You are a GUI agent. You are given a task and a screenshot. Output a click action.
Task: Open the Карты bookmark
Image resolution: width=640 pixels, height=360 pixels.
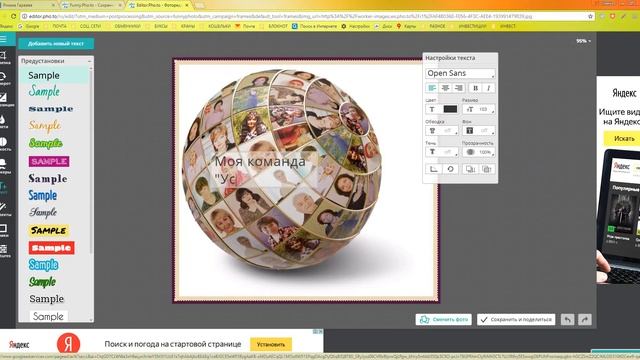(x=406, y=26)
